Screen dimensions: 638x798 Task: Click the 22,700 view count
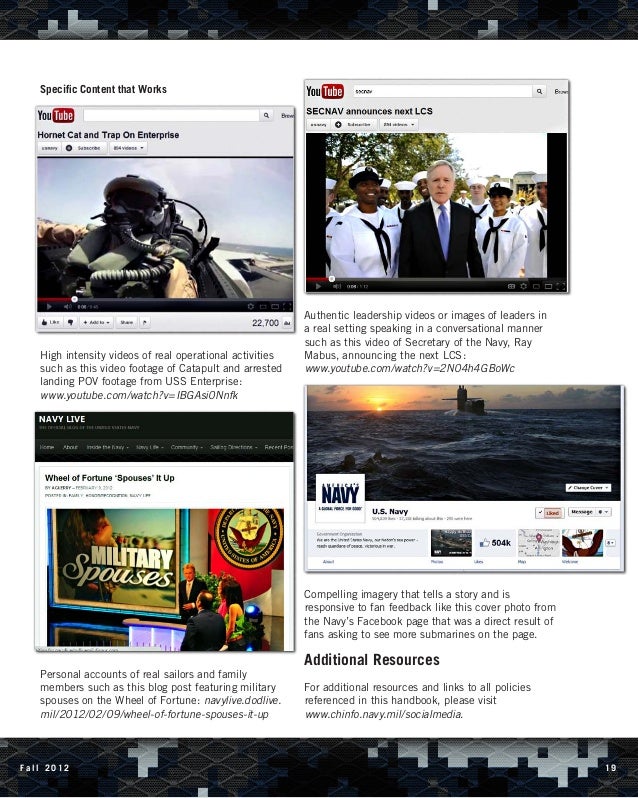click(266, 323)
